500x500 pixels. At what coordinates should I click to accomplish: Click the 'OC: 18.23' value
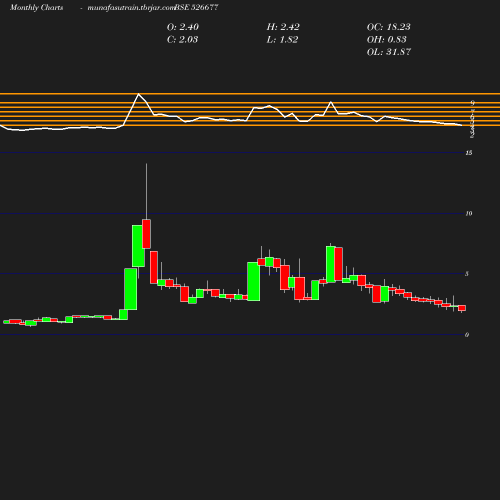click(x=388, y=27)
